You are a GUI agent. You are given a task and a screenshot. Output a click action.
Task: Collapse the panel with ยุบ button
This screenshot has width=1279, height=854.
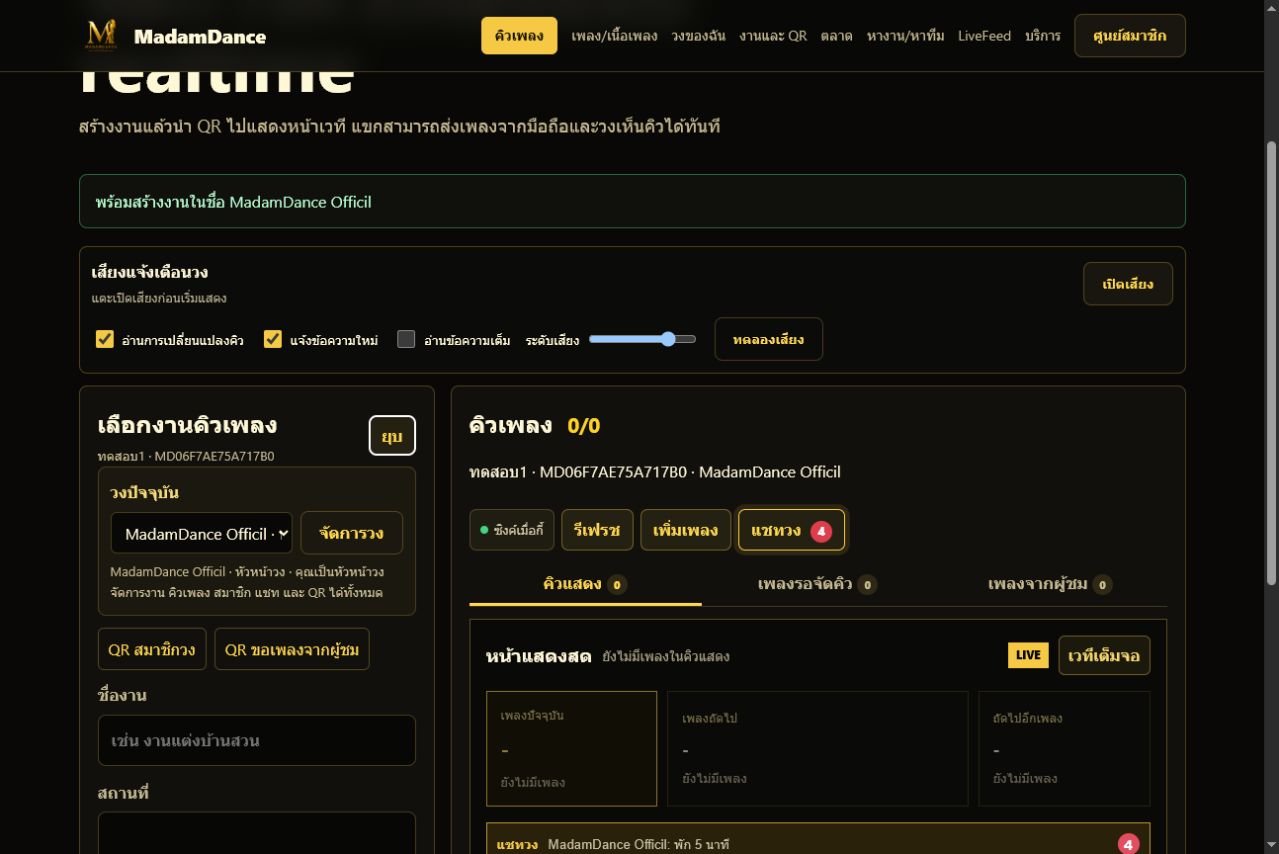[x=392, y=435]
